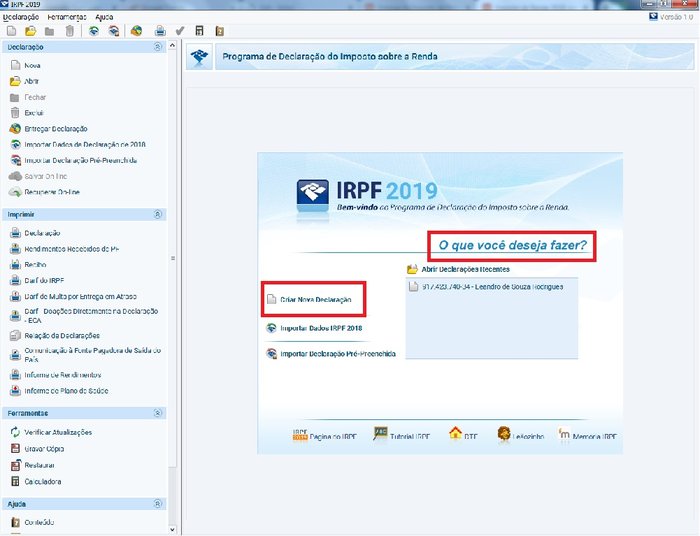Click Gravar Cópia tool
This screenshot has width=700, height=536.
point(37,449)
